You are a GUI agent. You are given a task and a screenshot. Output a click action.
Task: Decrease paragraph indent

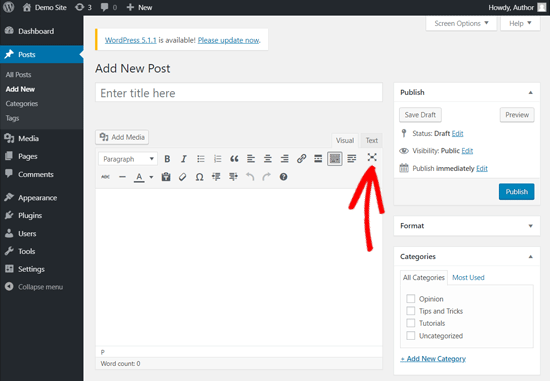tap(216, 177)
